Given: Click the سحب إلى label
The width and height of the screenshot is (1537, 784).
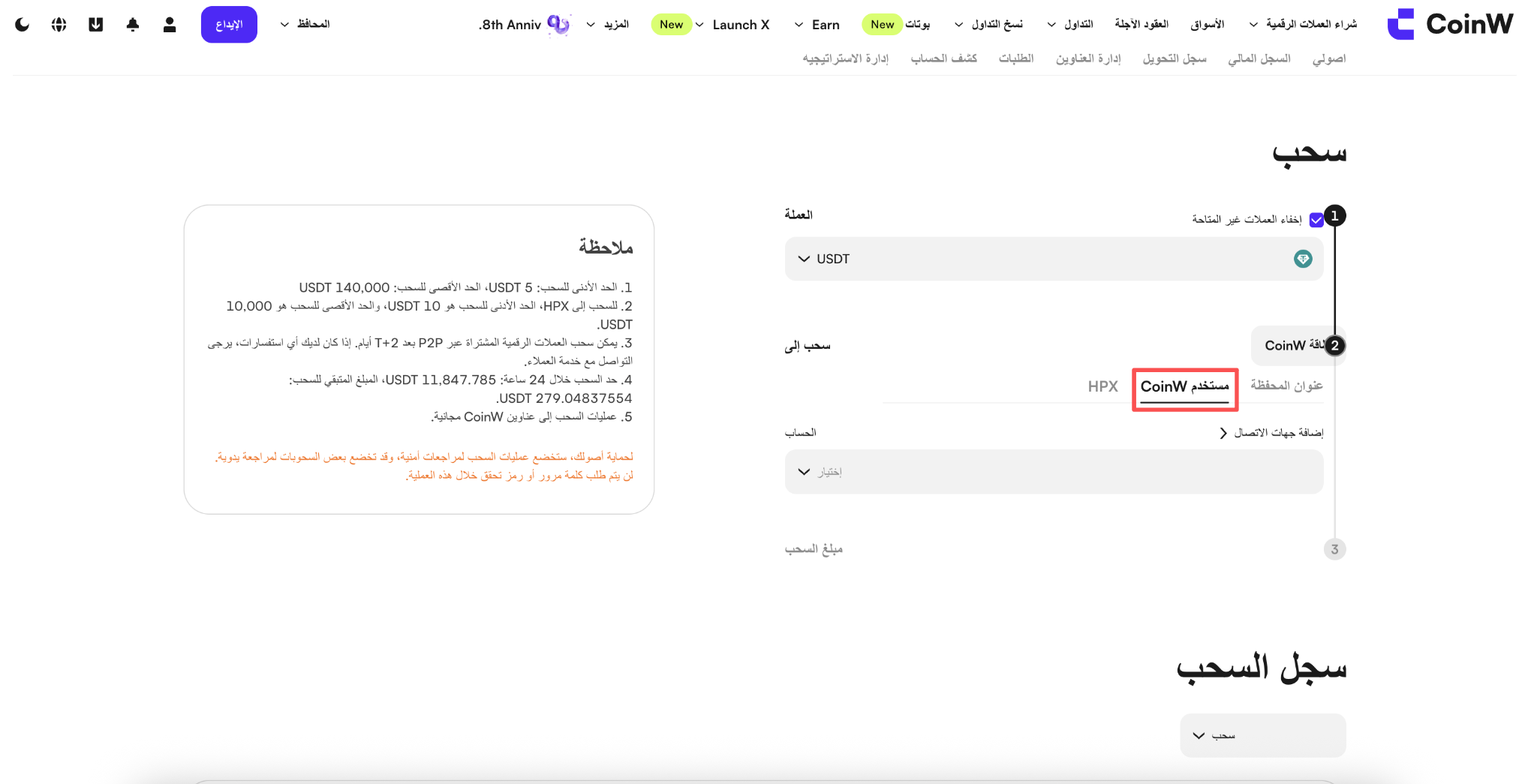Looking at the screenshot, I should [808, 346].
